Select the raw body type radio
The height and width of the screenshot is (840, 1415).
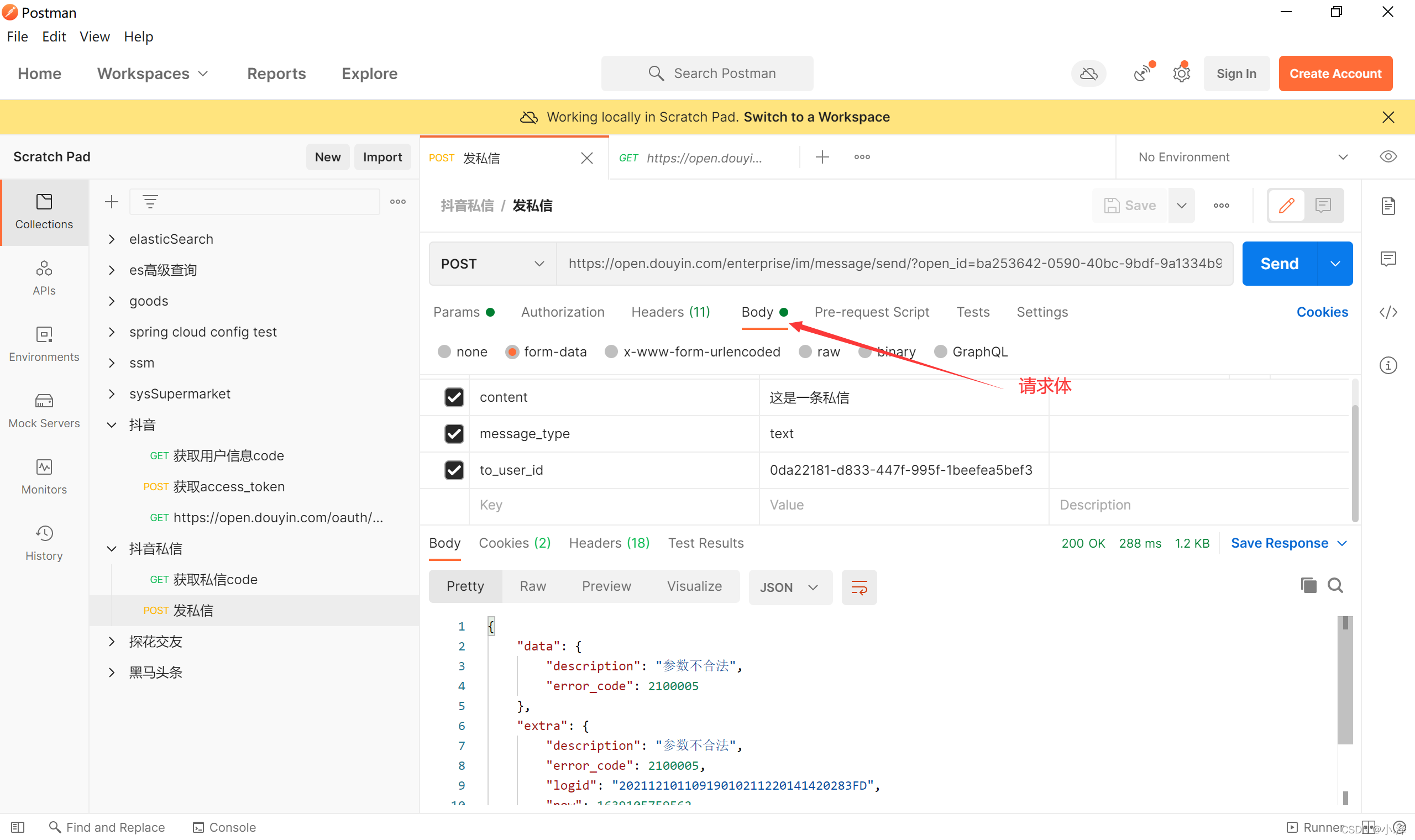coord(805,352)
